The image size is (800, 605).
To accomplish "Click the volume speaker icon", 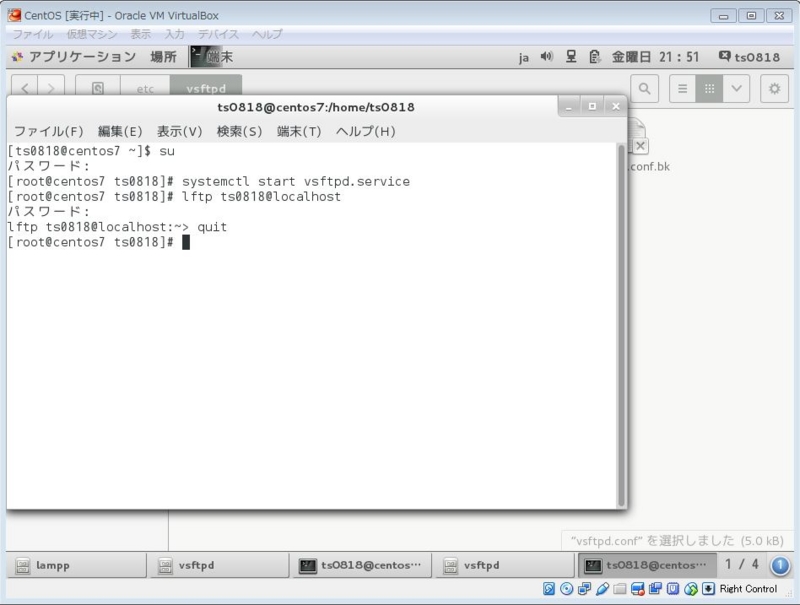I will 546,56.
